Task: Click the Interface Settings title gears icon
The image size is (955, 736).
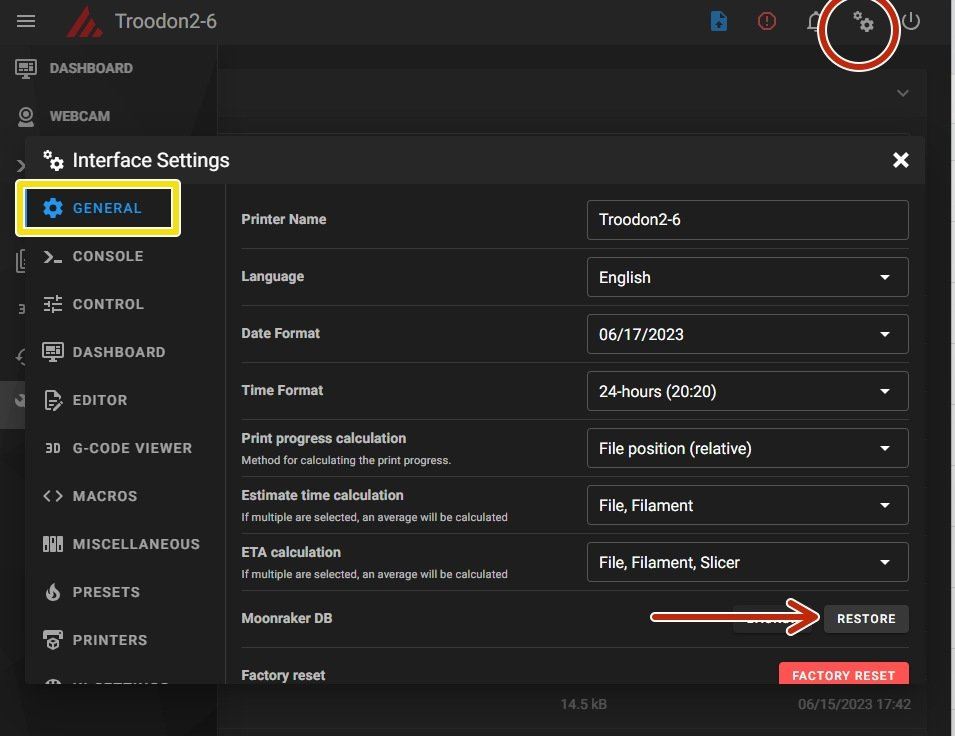Action: [x=53, y=160]
